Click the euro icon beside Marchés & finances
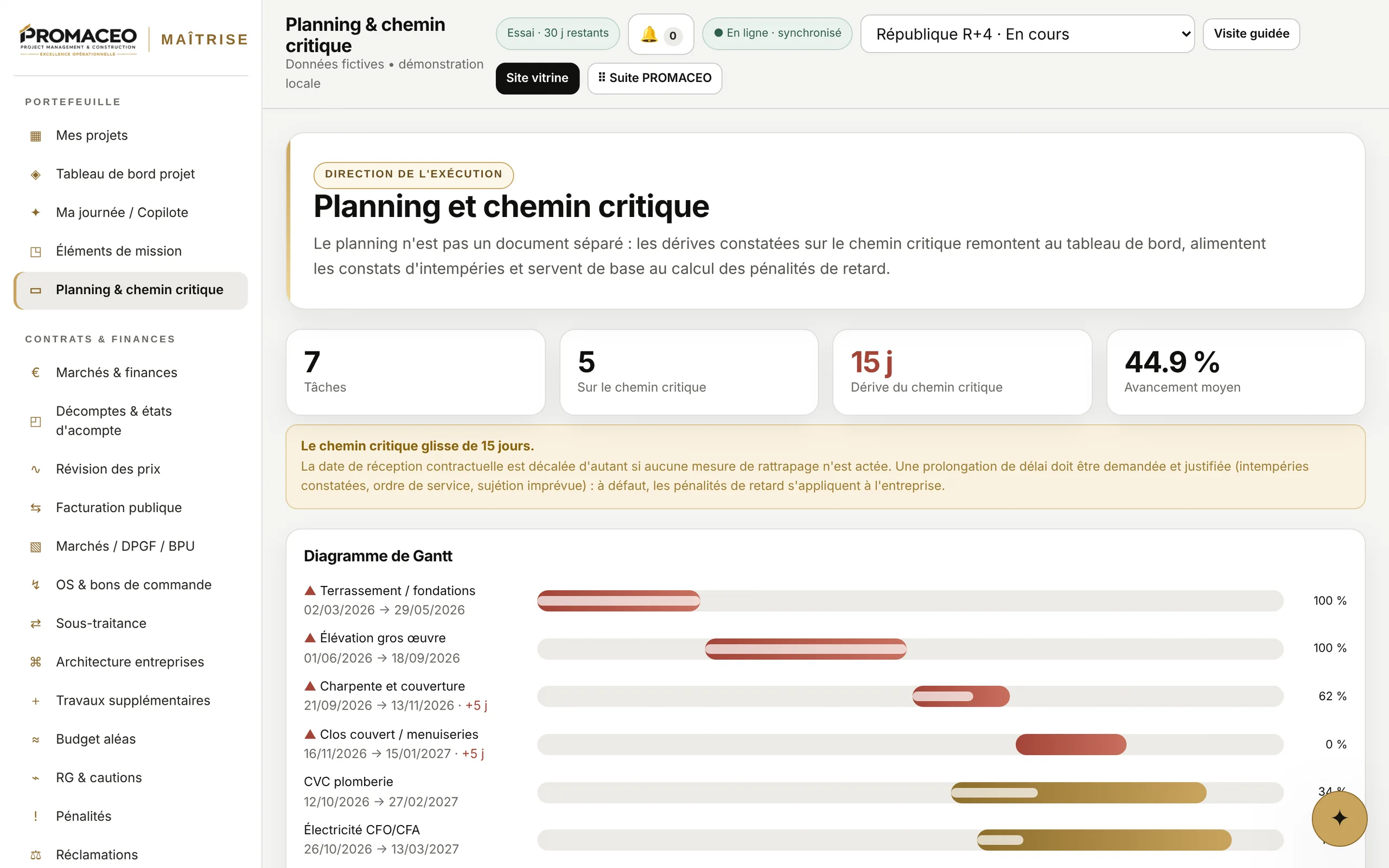Screen dimensions: 1389x868 36,373
